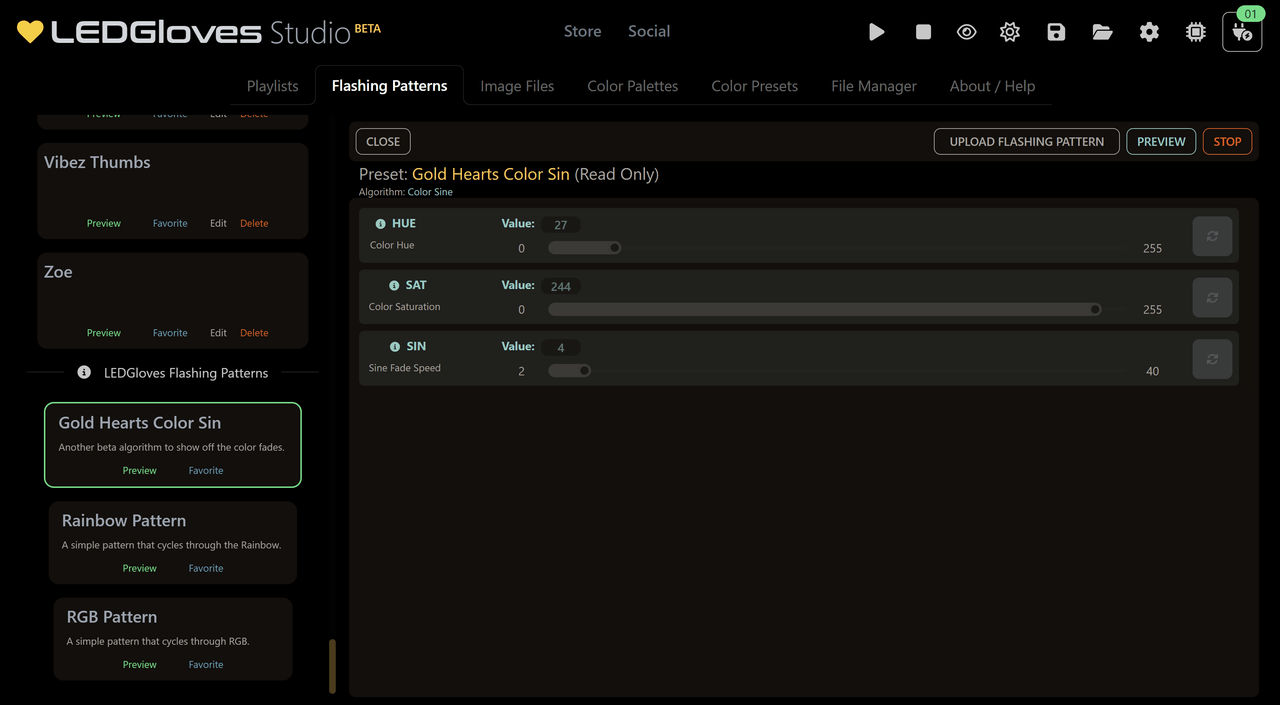Click the SIN value field showing 4
This screenshot has width=1280, height=705.
point(561,348)
